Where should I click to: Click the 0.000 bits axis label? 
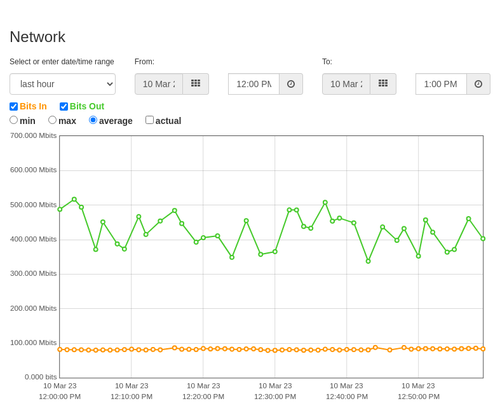coord(41,377)
